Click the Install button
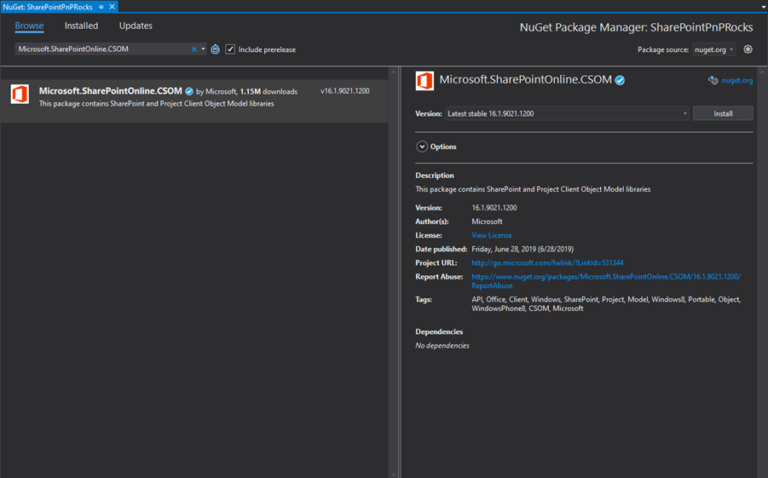 (722, 114)
